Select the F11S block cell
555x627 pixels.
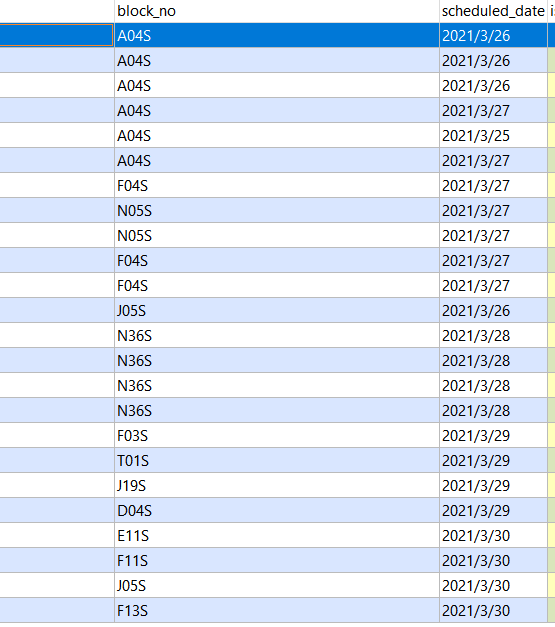[x=277, y=561]
